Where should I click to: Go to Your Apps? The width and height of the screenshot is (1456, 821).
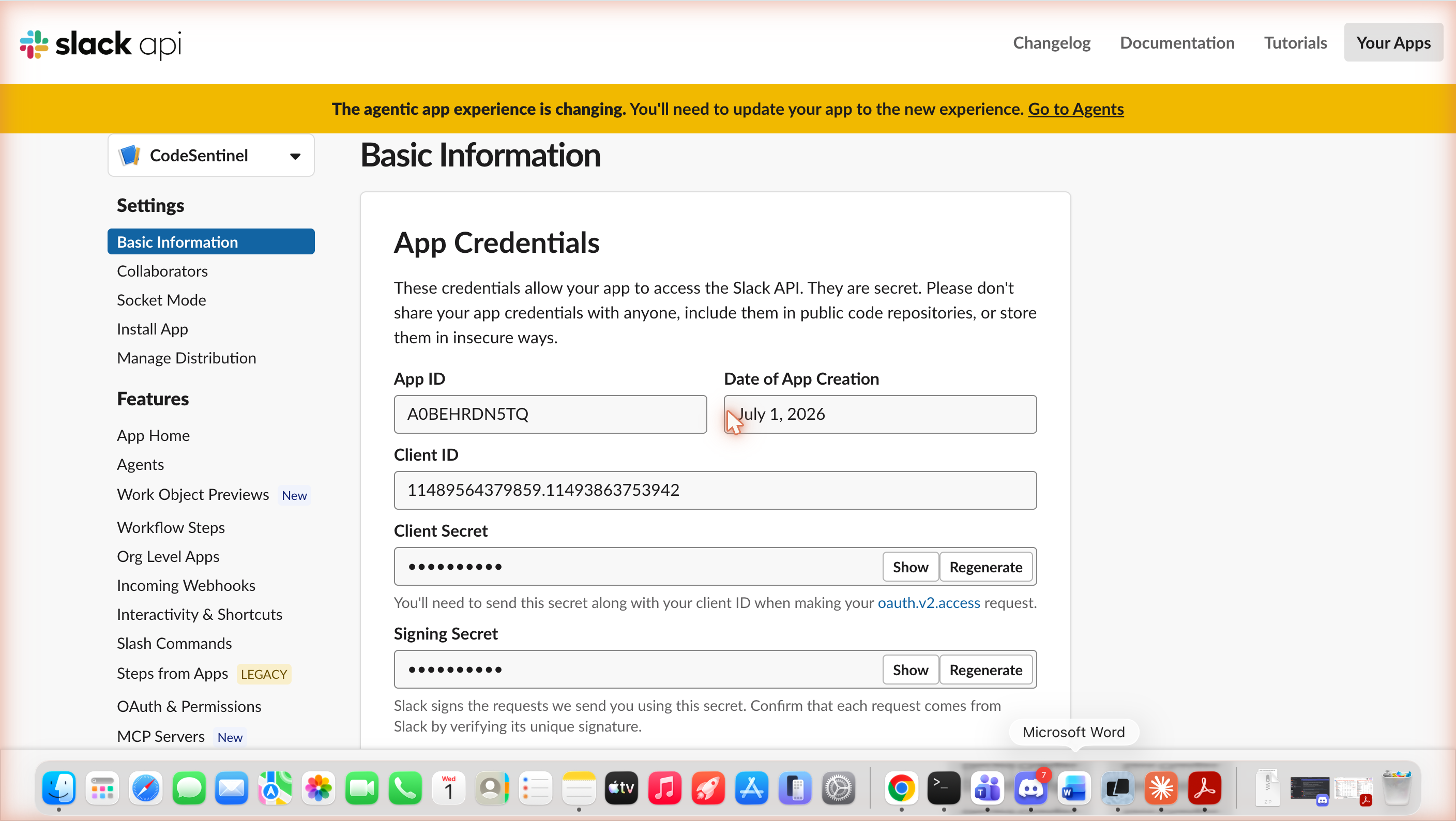[x=1393, y=43]
